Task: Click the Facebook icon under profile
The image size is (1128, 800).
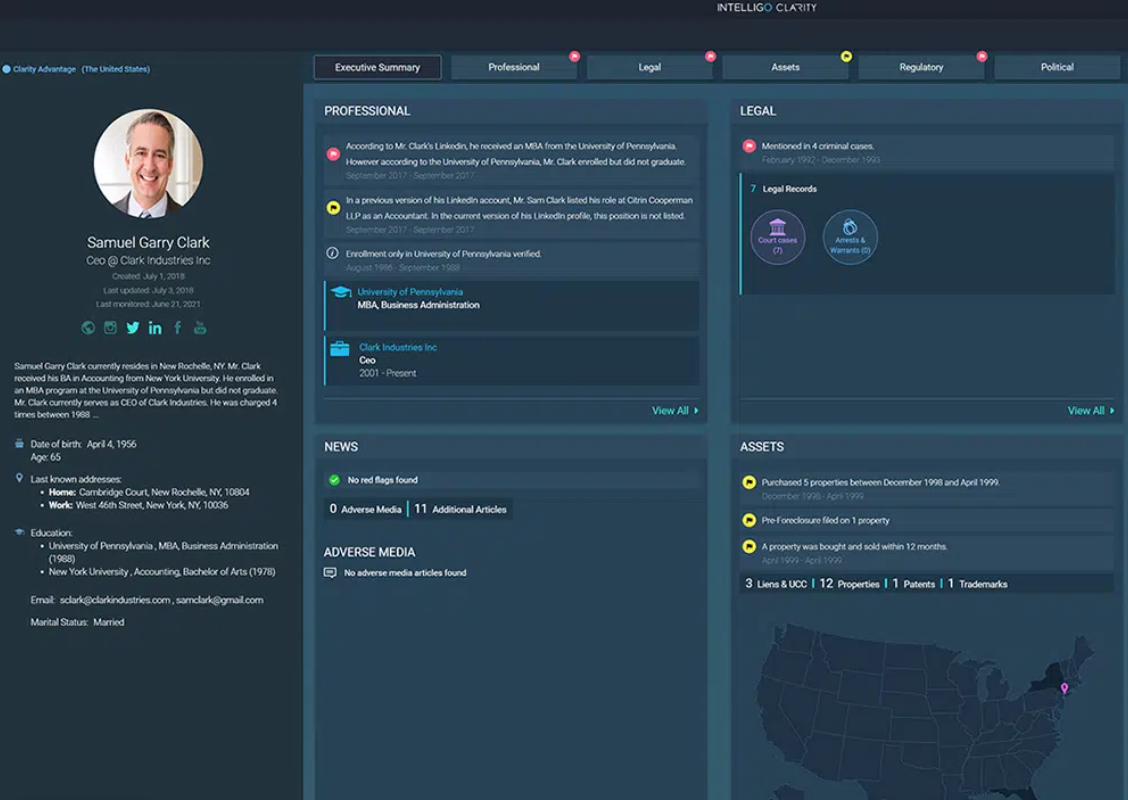Action: (178, 328)
